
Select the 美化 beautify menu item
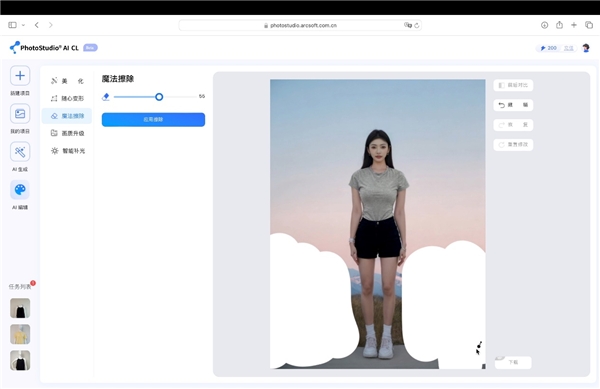(67, 81)
